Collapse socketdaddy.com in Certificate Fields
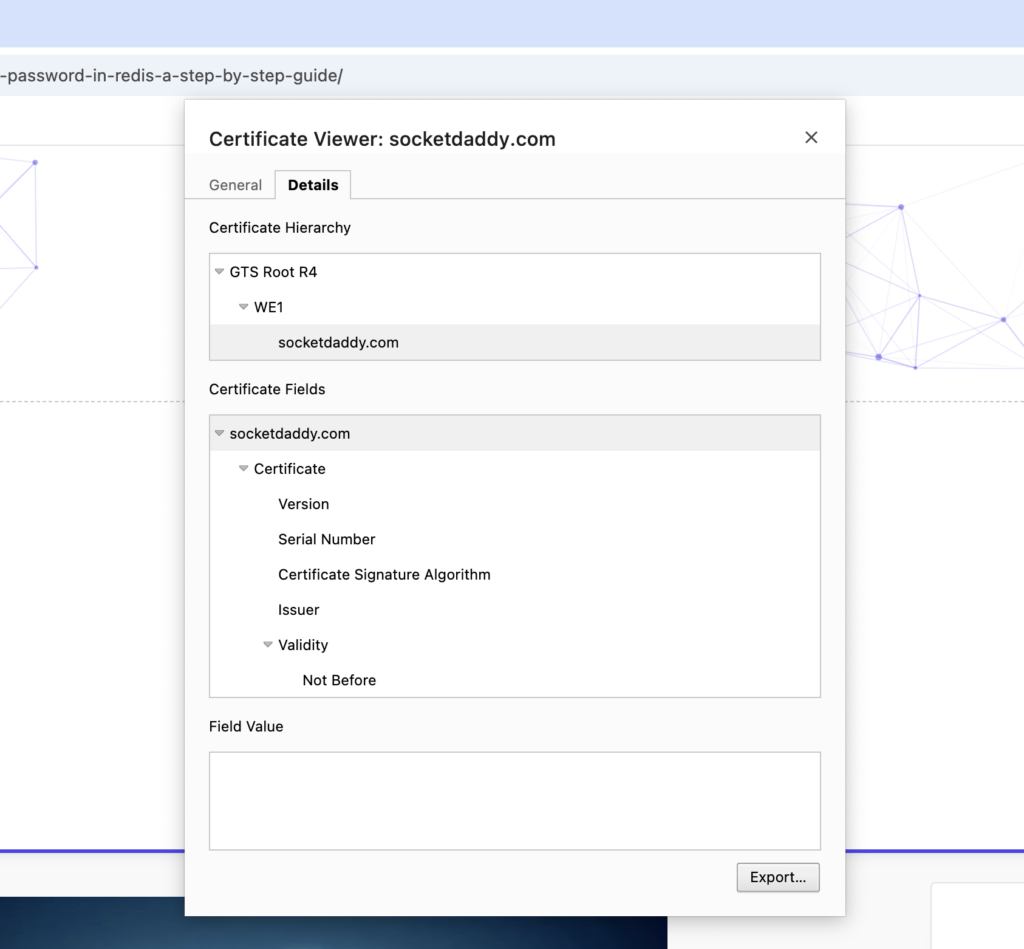Image resolution: width=1024 pixels, height=949 pixels. click(219, 433)
